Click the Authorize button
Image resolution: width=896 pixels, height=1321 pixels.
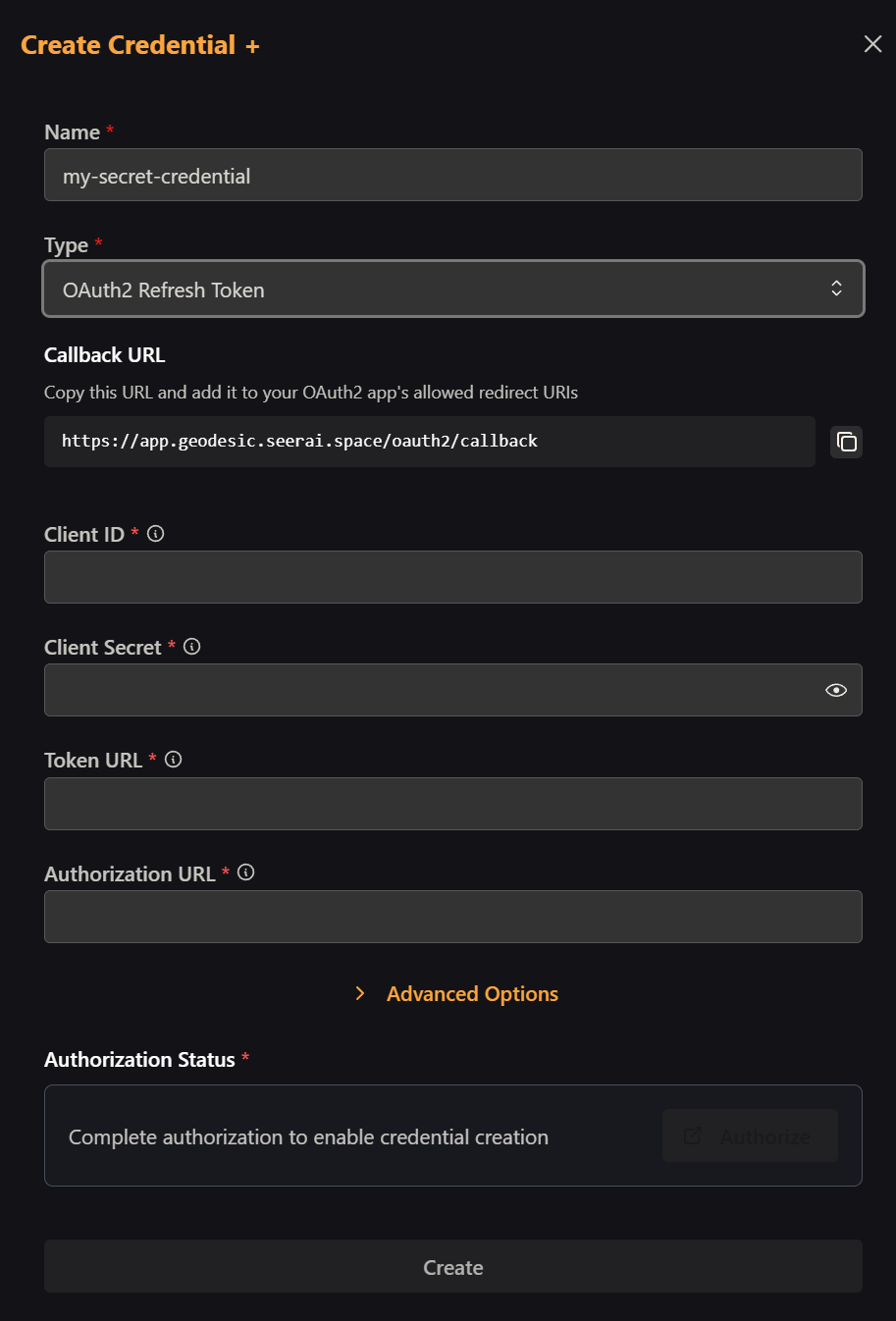(750, 1136)
